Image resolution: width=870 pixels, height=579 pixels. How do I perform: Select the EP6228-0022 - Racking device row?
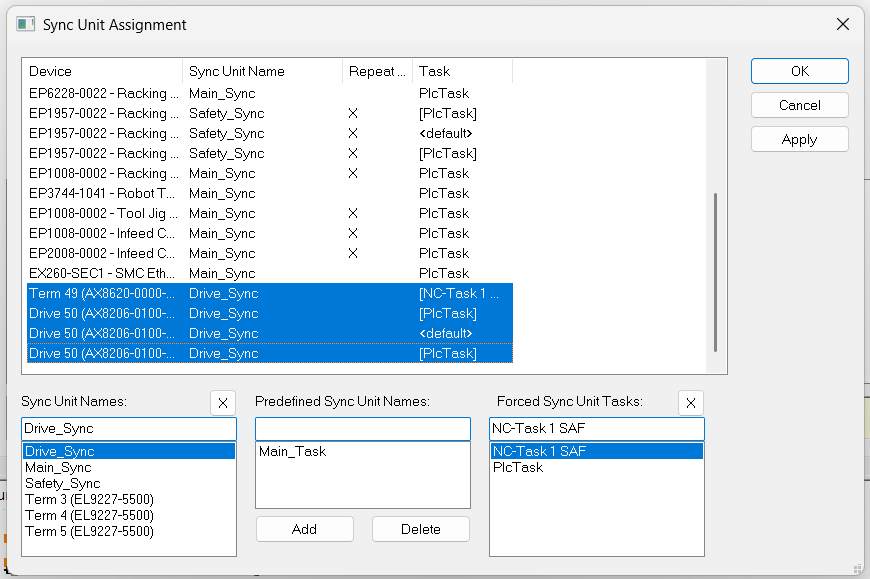pos(270,93)
